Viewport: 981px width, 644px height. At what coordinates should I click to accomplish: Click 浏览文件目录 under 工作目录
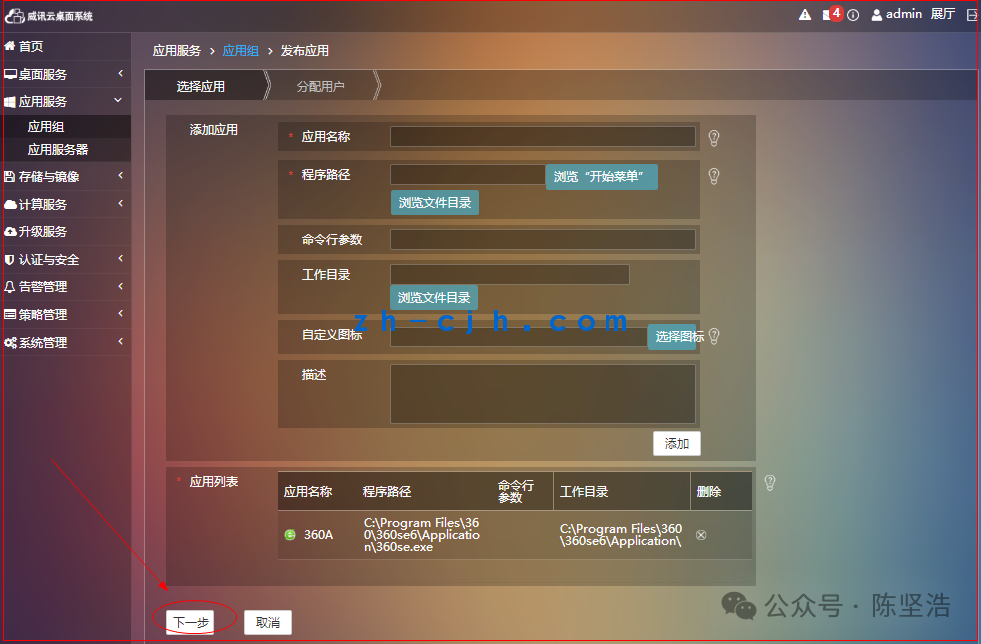[x=434, y=298]
